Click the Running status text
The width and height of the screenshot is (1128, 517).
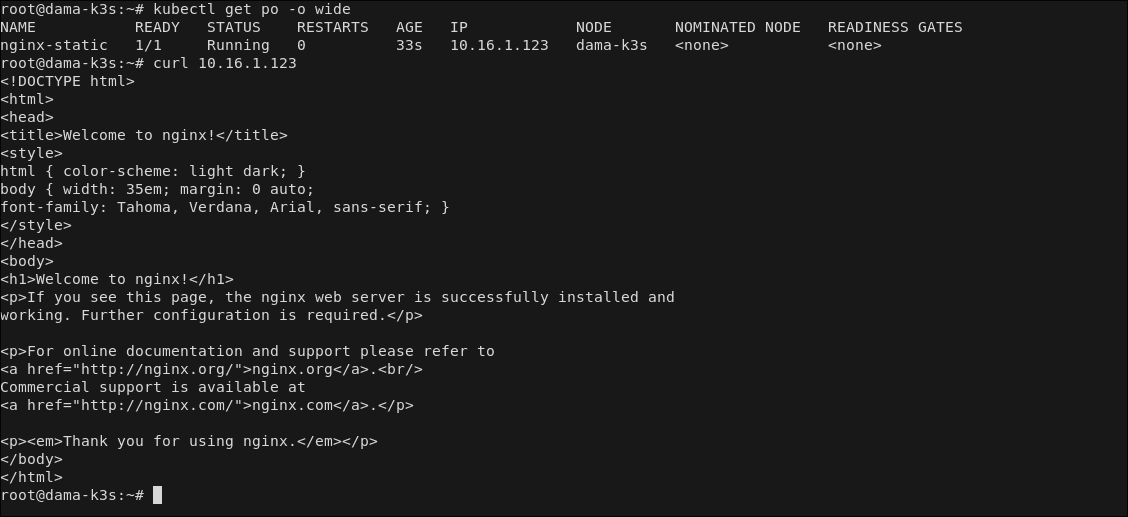point(238,45)
